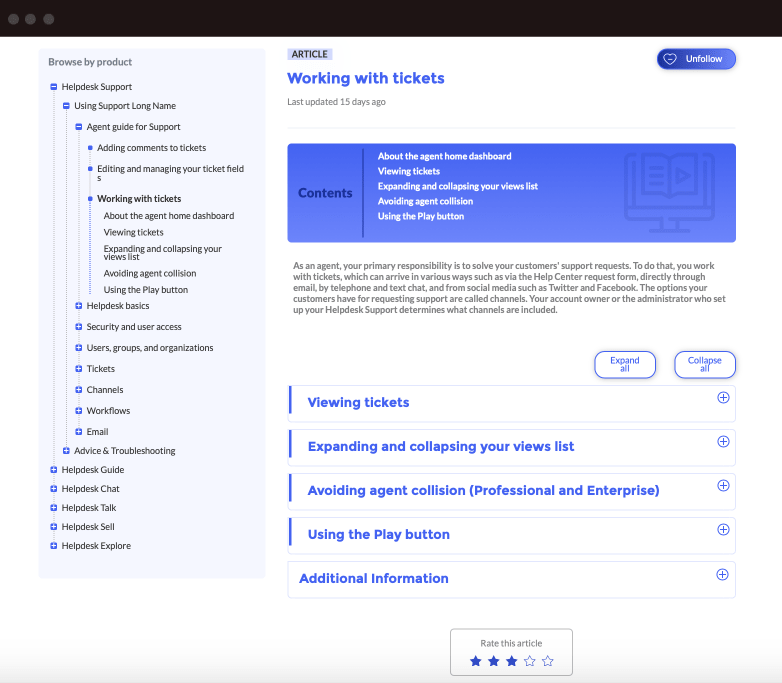This screenshot has width=782, height=683.
Task: Open Adding comments to tickets article
Action: (x=152, y=148)
